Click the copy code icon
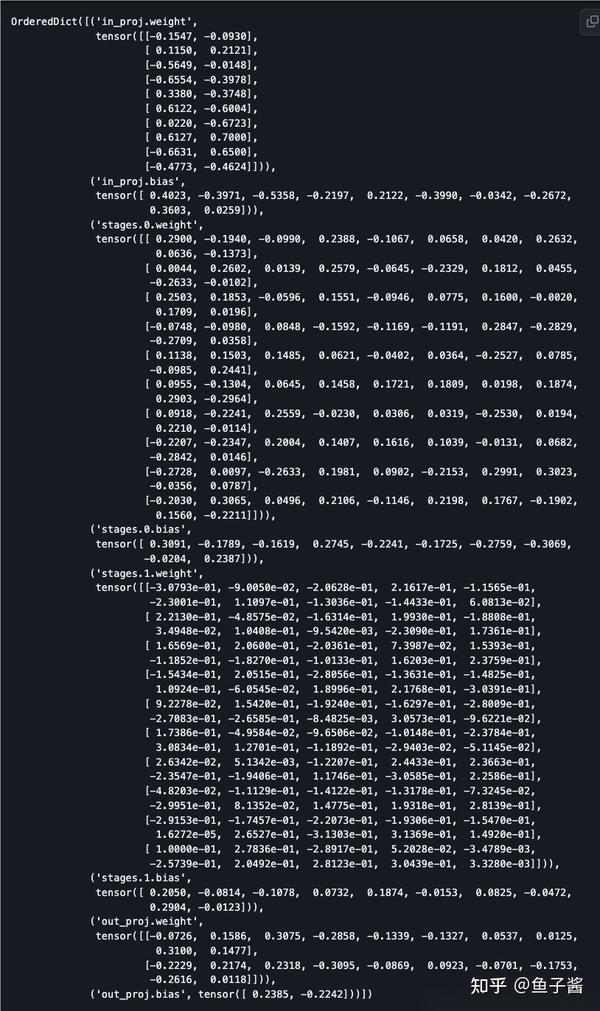 588,22
